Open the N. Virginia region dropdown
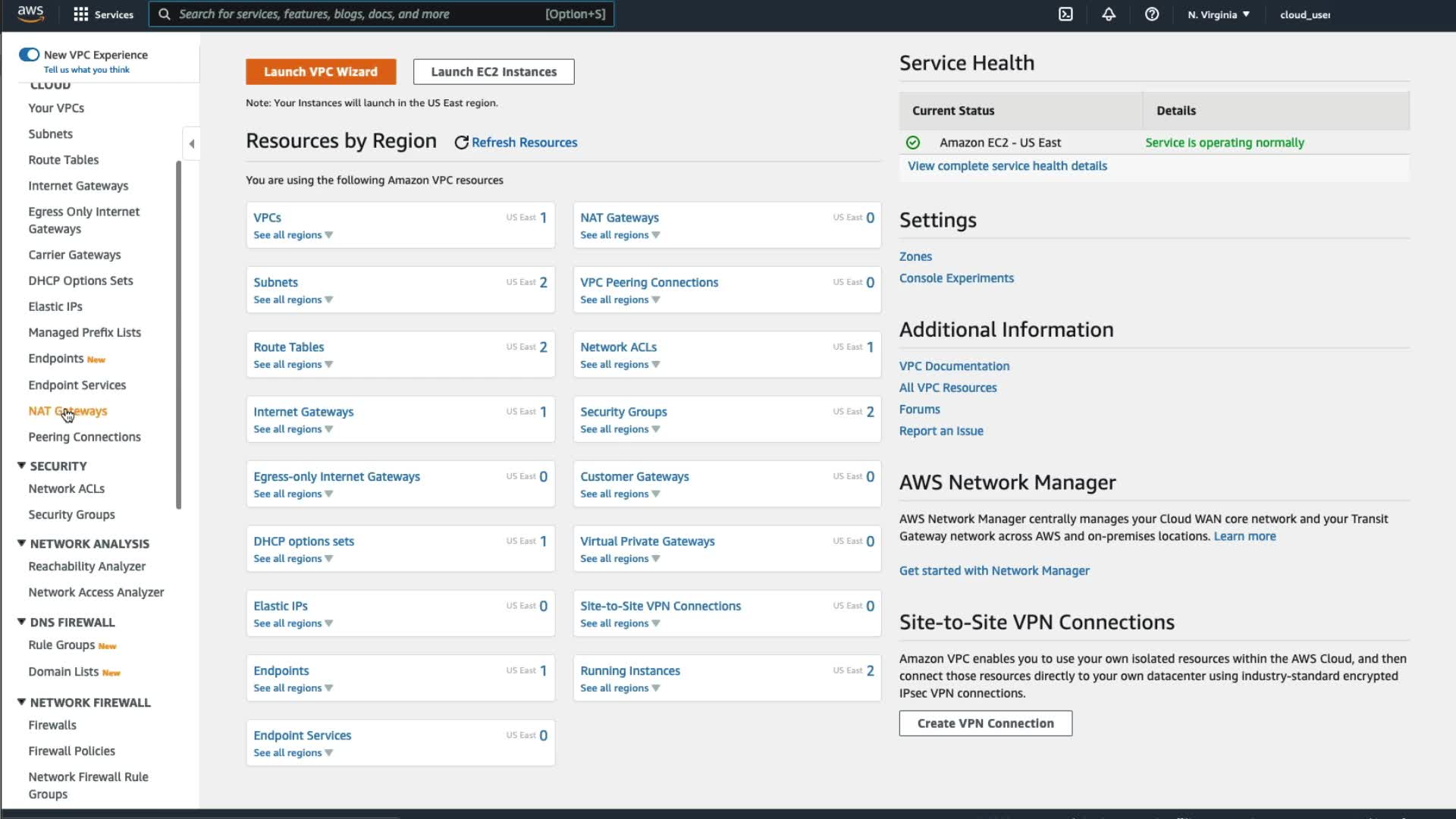The height and width of the screenshot is (819, 1456). (x=1218, y=14)
